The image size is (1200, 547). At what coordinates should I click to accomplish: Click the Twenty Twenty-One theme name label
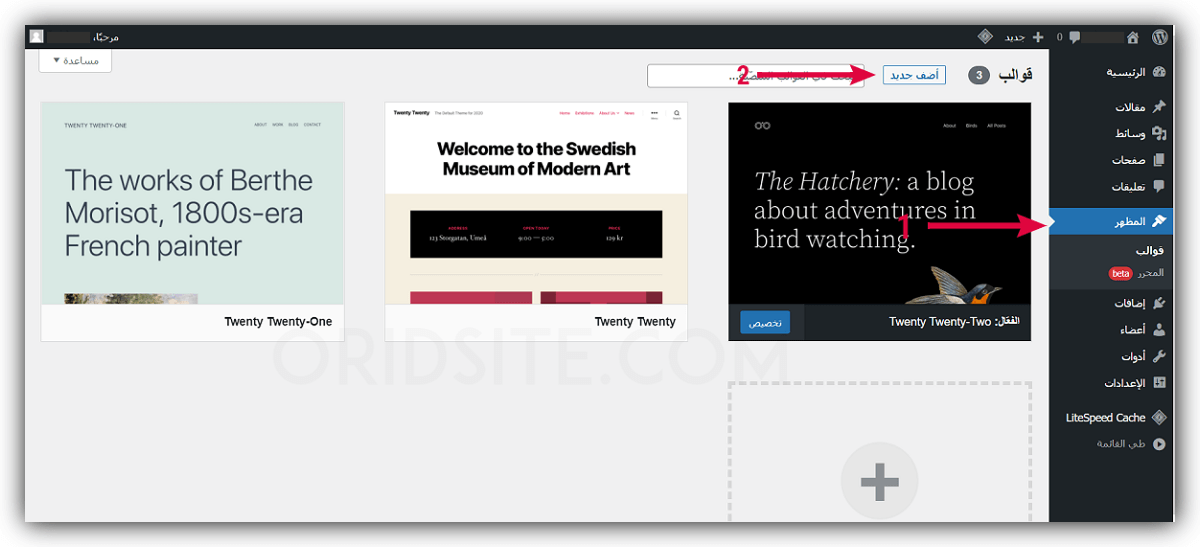tap(278, 322)
